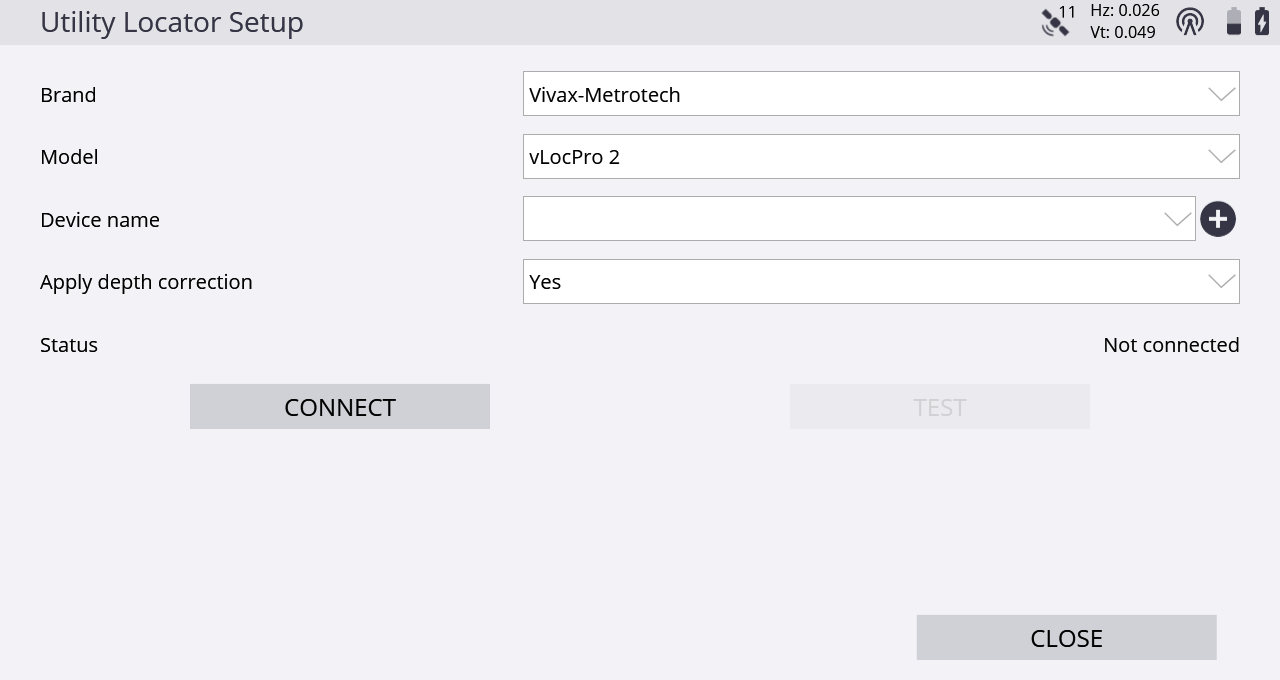1280x680 pixels.
Task: Open Apply depth correction dropdown set to Yes
Action: pyautogui.click(x=881, y=282)
